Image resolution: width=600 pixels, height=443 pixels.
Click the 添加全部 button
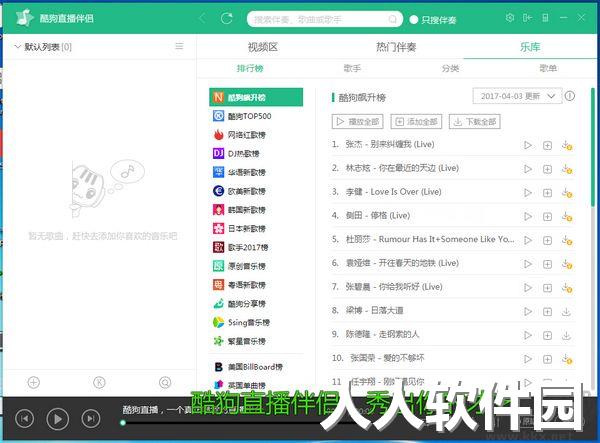coord(416,122)
